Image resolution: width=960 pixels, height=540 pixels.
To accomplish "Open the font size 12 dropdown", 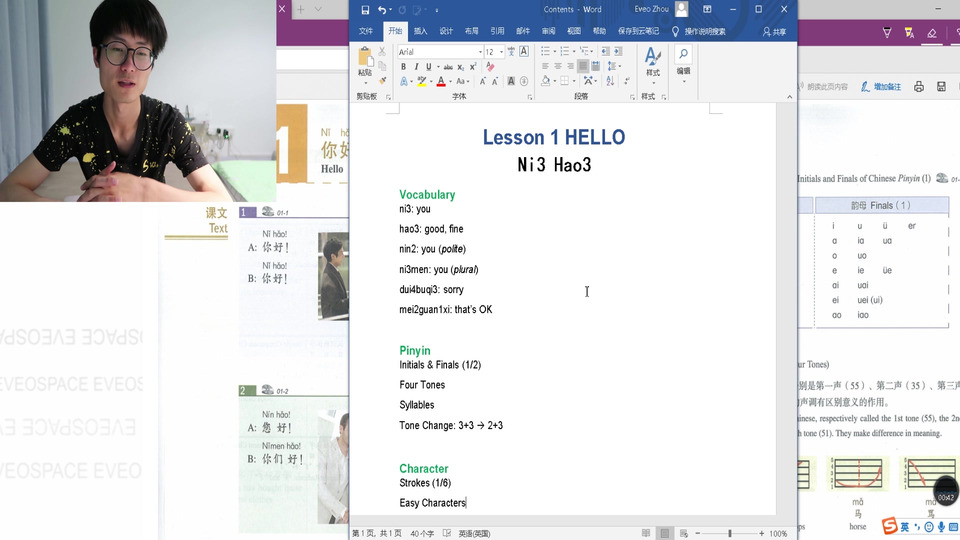I will pos(501,52).
